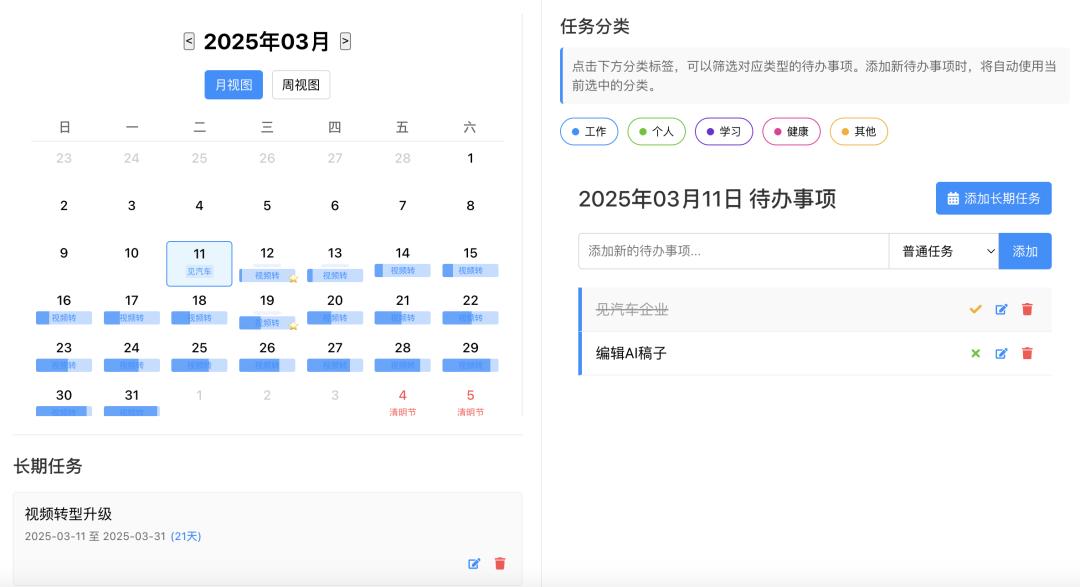Screen dimensions: 1080x587
Task: Delete the 编辑AI稿子 task
Action: click(1027, 354)
